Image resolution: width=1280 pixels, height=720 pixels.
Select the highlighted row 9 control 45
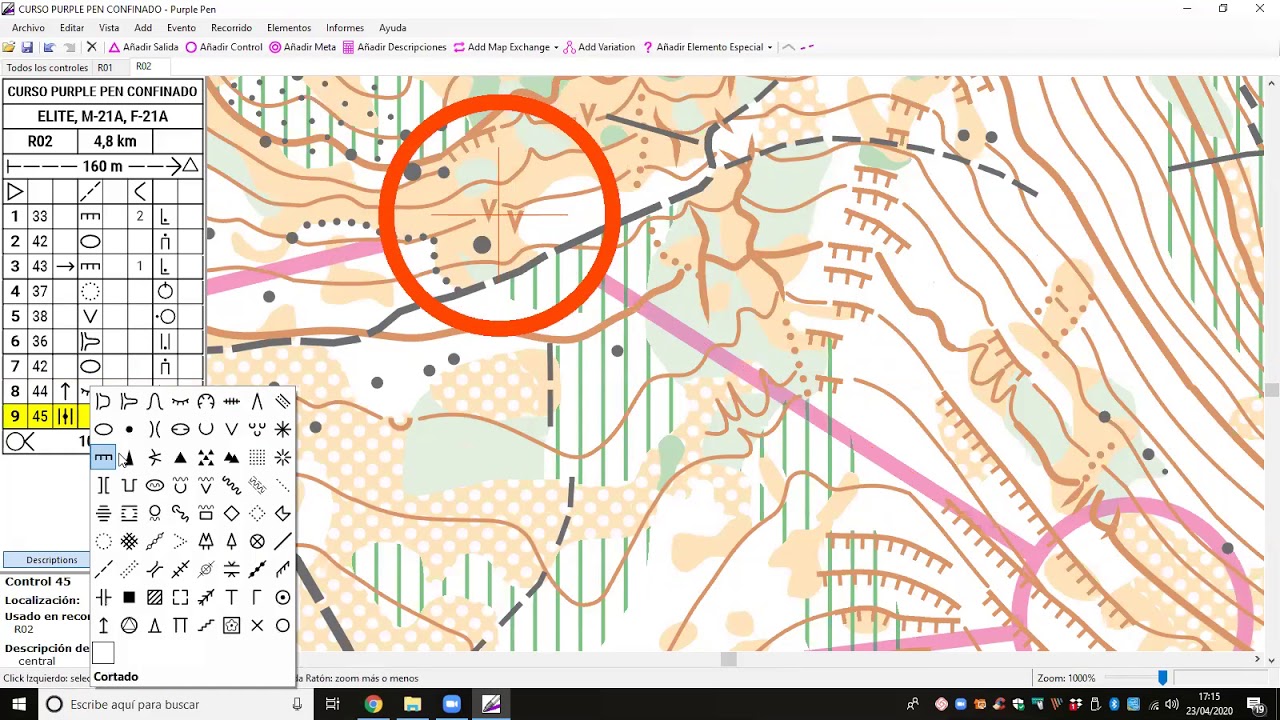[40, 416]
